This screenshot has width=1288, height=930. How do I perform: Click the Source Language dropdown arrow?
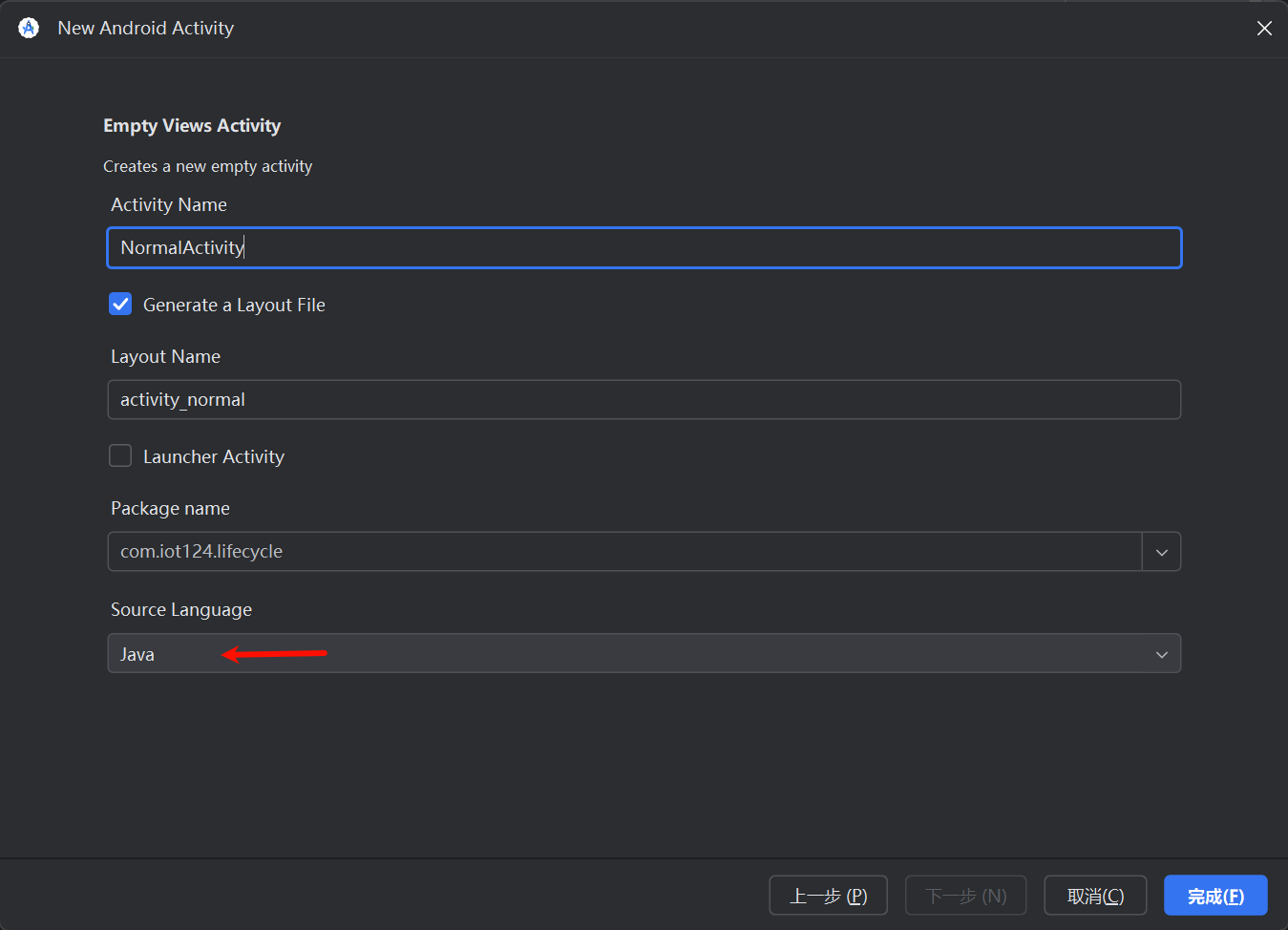(x=1161, y=654)
